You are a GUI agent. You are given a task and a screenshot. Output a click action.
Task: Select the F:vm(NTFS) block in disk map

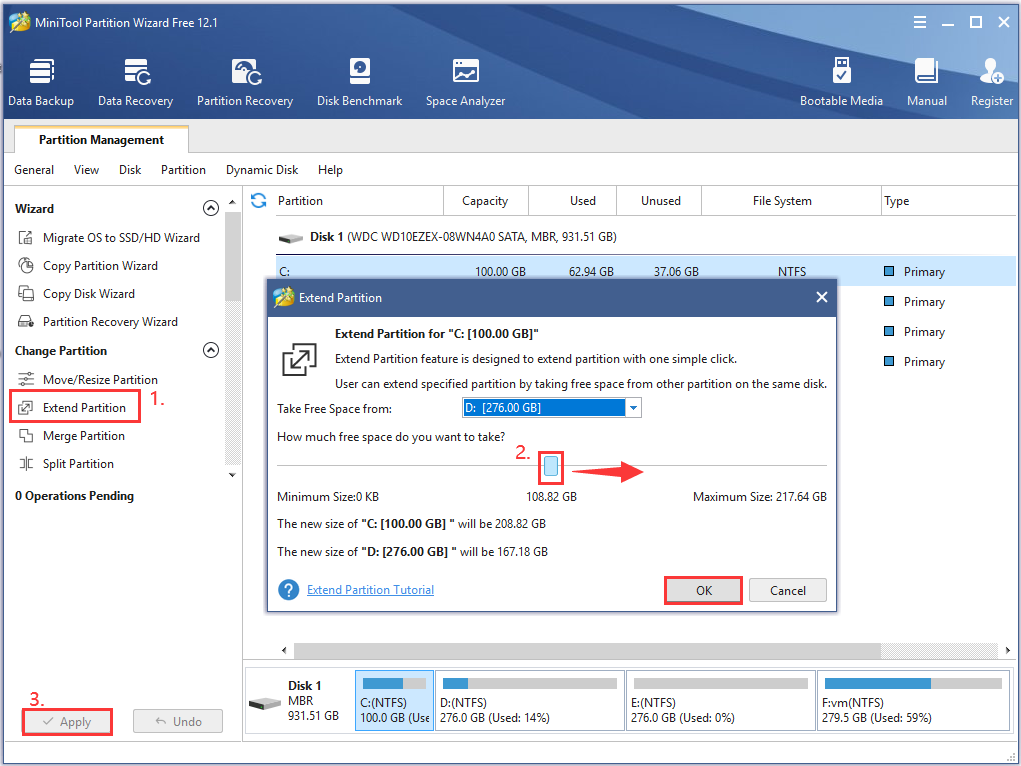(913, 701)
